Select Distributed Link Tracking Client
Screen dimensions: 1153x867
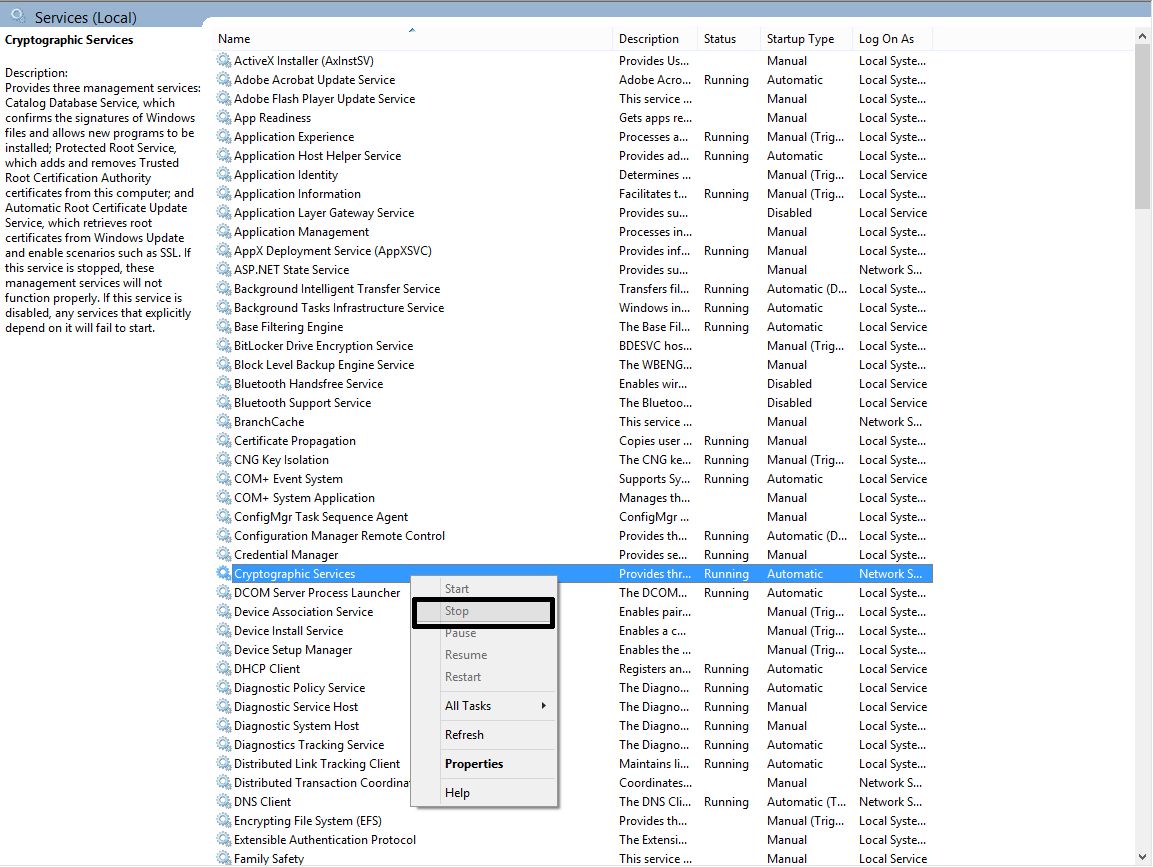point(574,764)
